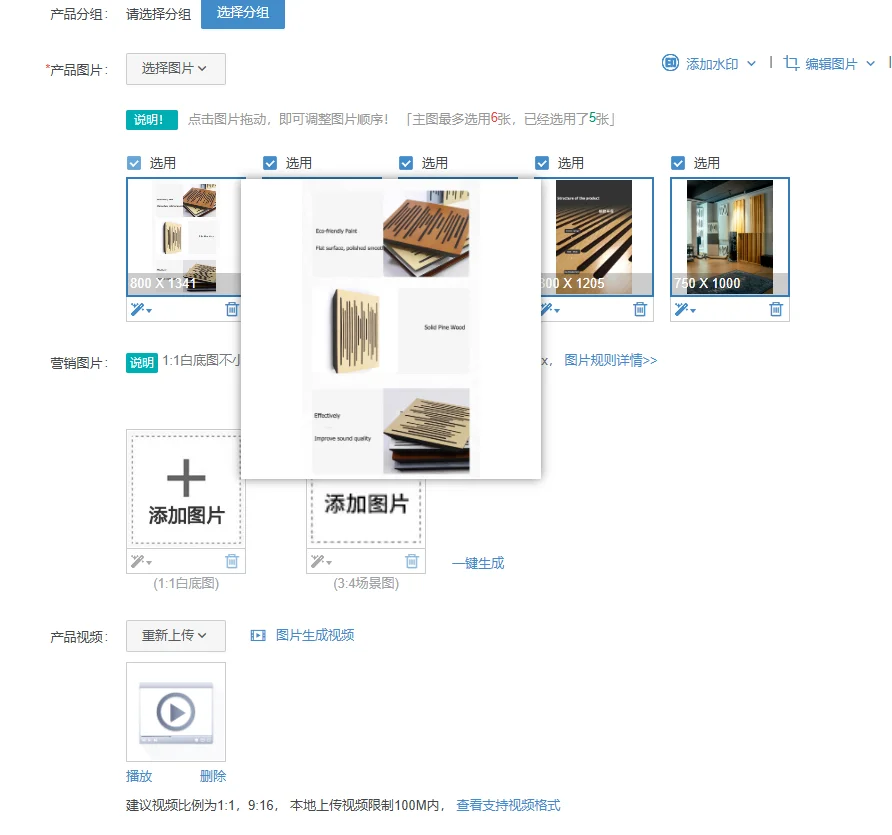Click the film icon beside 图片生成视频

(x=258, y=635)
